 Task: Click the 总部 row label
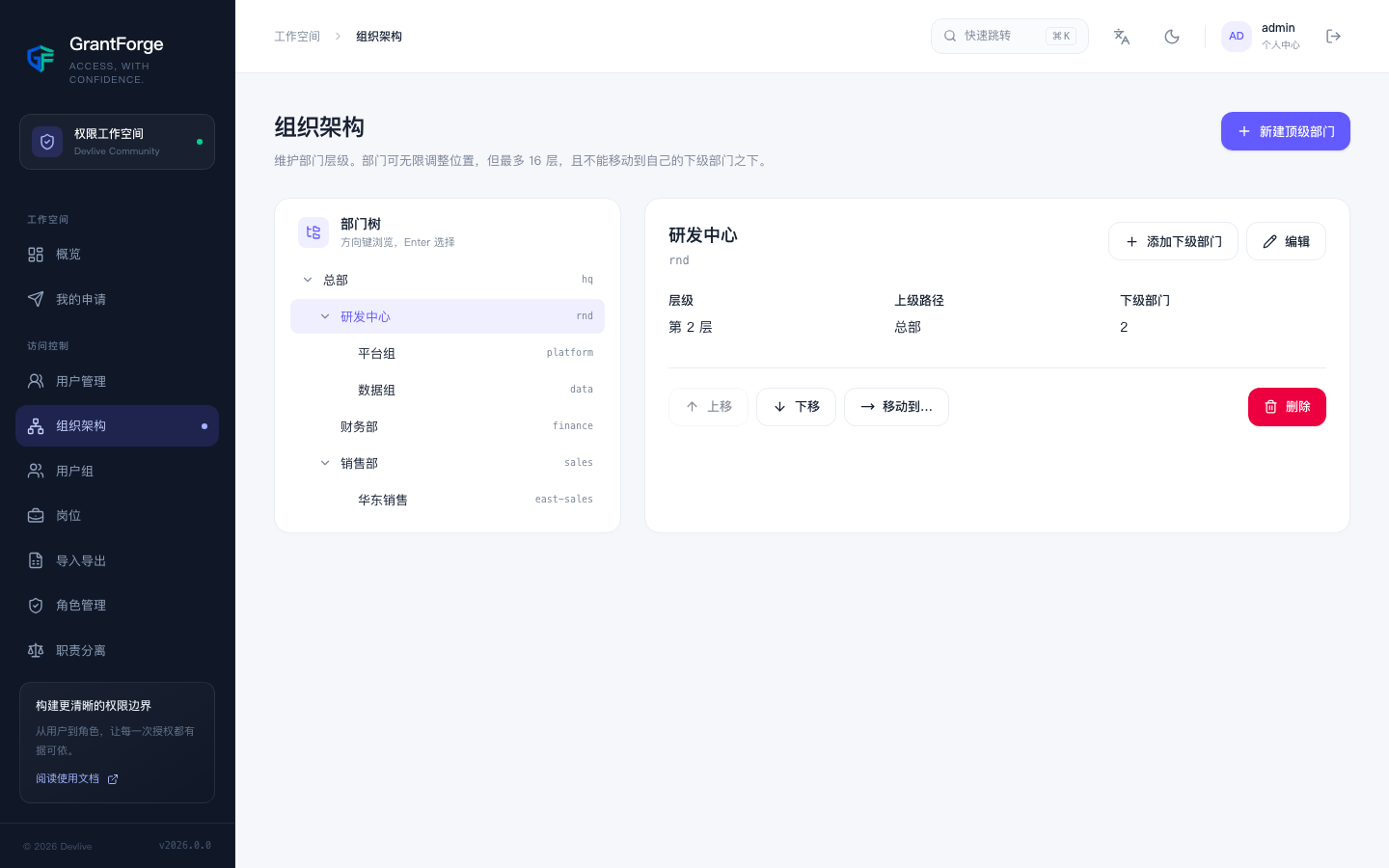click(336, 280)
